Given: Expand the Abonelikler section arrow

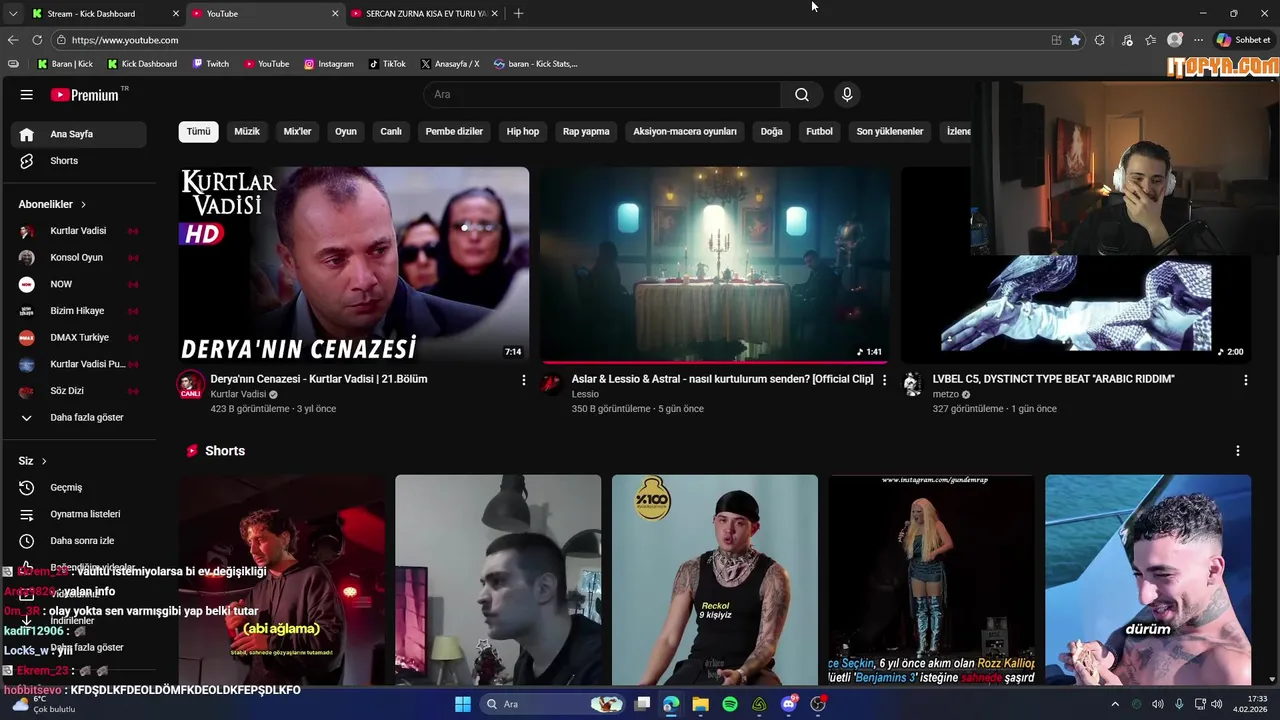Looking at the screenshot, I should pos(83,204).
